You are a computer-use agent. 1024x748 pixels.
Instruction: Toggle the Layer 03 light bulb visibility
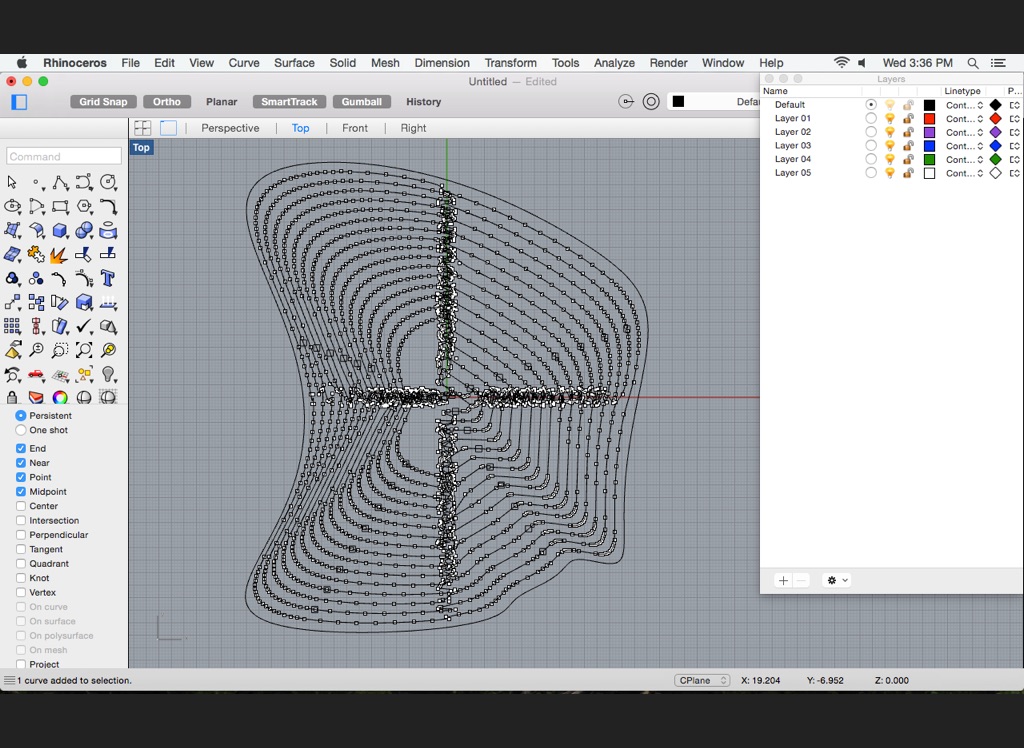click(x=889, y=146)
